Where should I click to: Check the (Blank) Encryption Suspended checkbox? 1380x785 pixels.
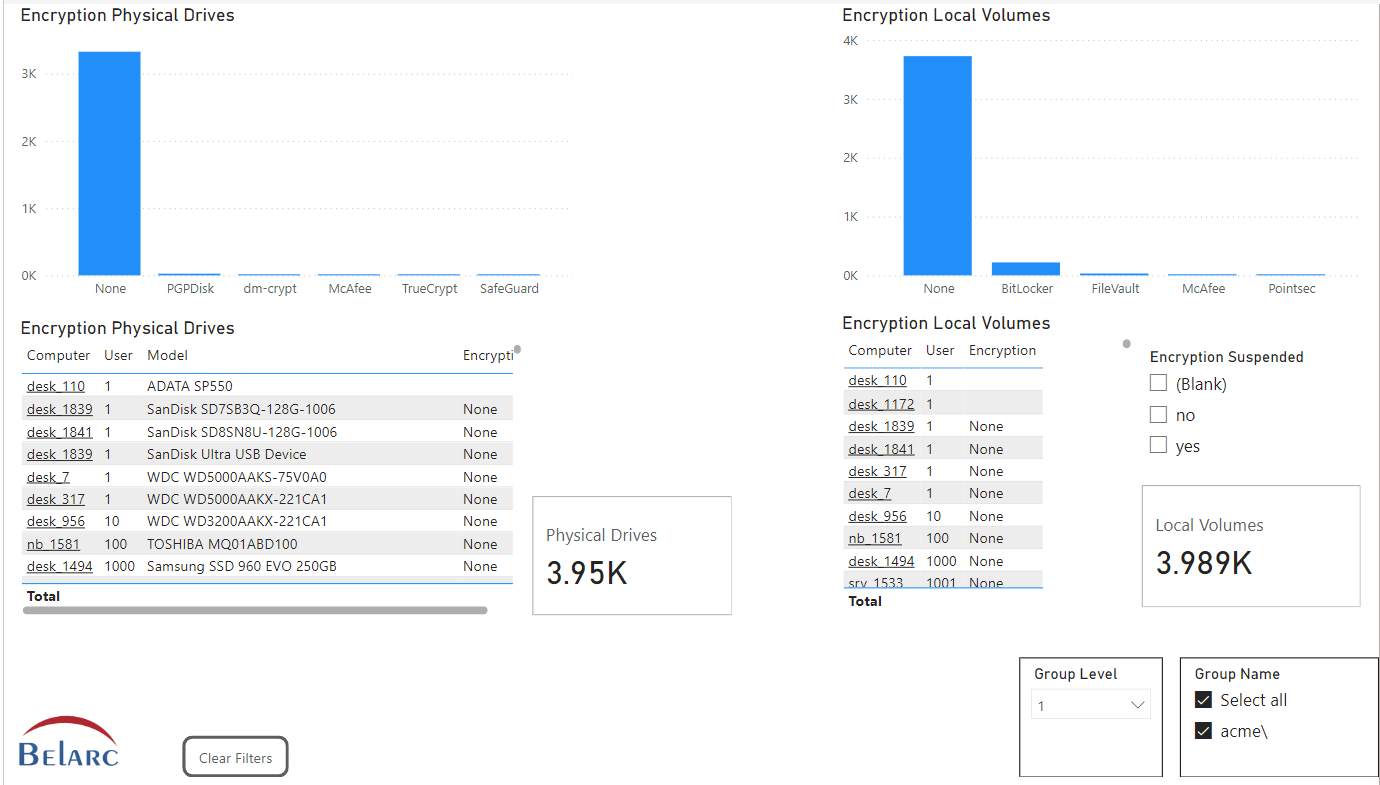(1159, 383)
